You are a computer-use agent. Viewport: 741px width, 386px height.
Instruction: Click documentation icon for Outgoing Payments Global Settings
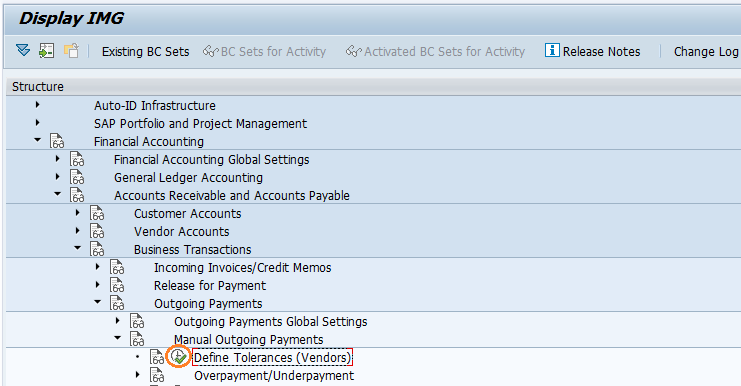click(137, 321)
